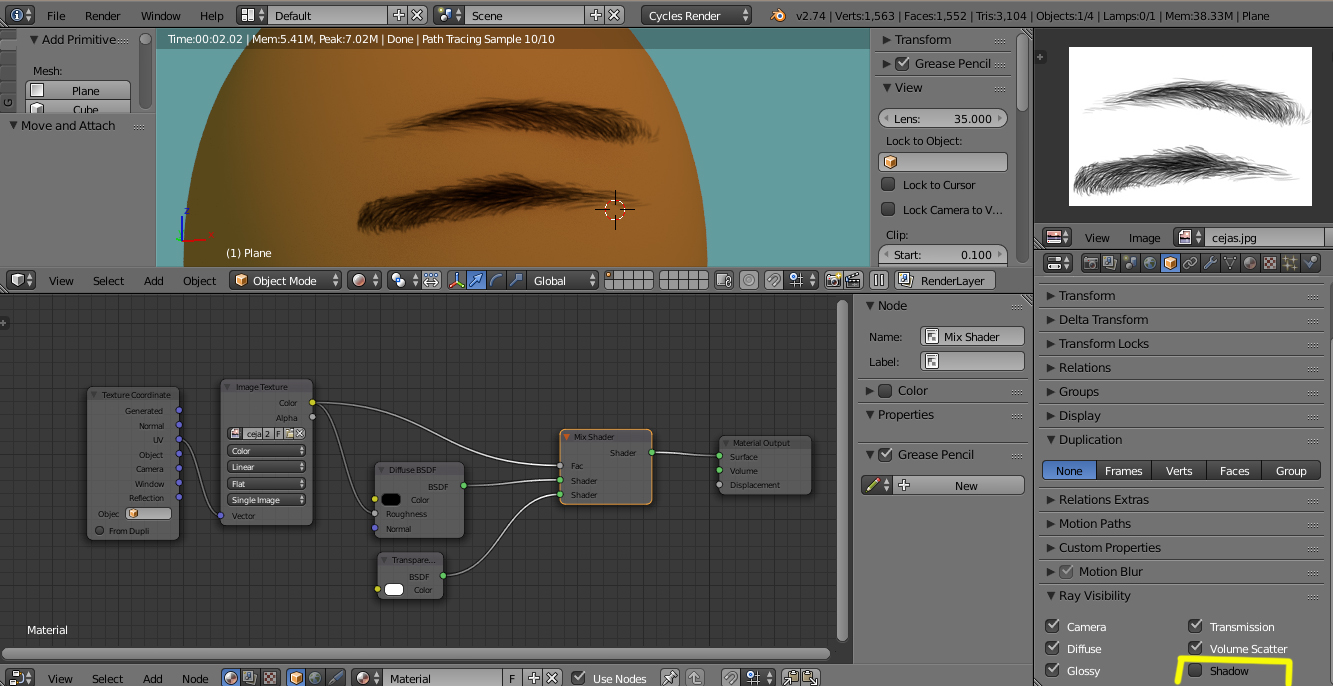Screen dimensions: 1333x686
Task: Disable the Use Nodes checkbox
Action: click(579, 678)
